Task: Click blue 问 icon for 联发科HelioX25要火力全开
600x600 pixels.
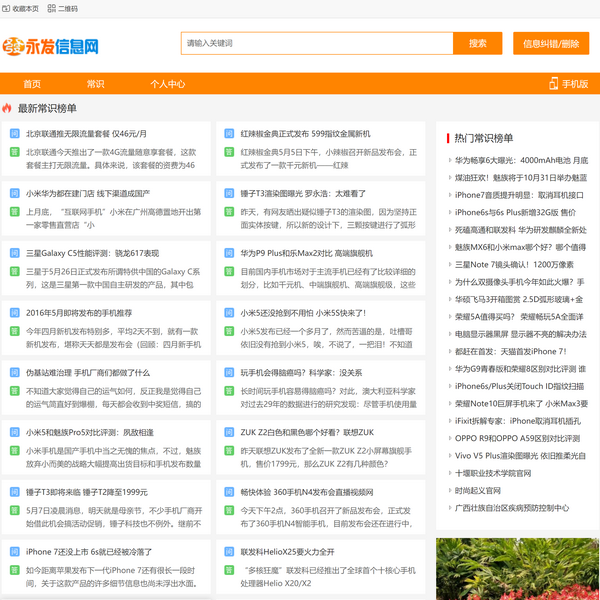Action: click(230, 552)
